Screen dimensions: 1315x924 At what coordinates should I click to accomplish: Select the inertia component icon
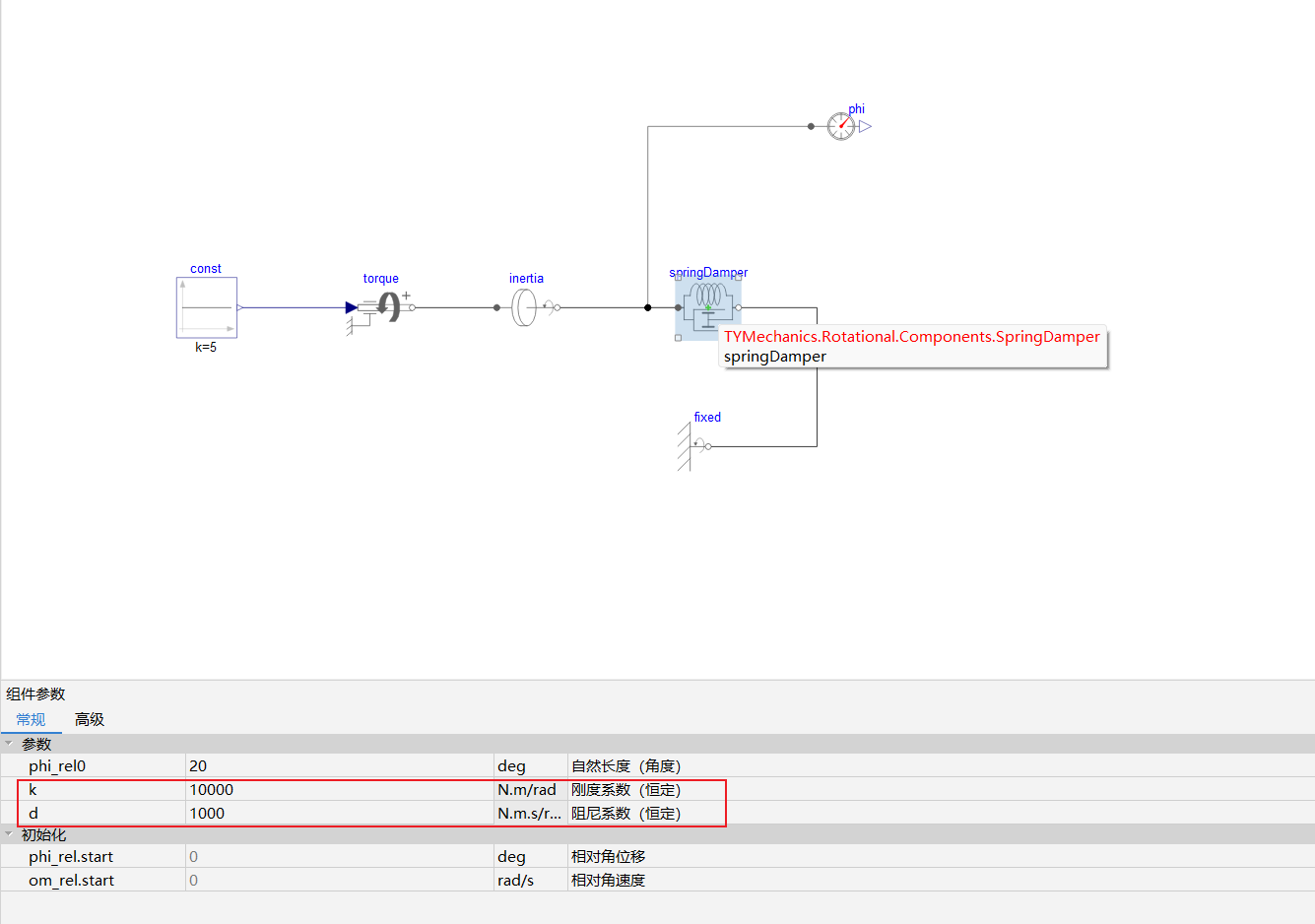tap(526, 307)
